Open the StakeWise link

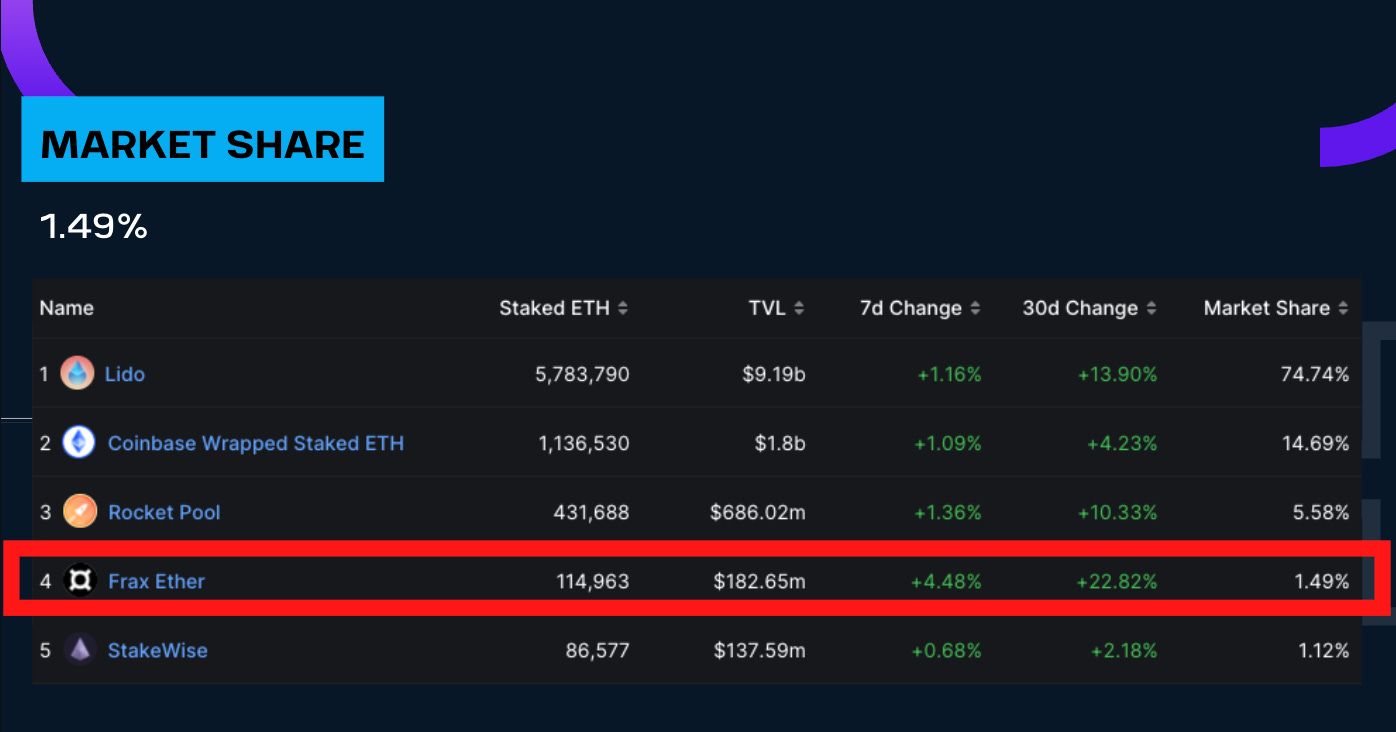click(x=158, y=650)
